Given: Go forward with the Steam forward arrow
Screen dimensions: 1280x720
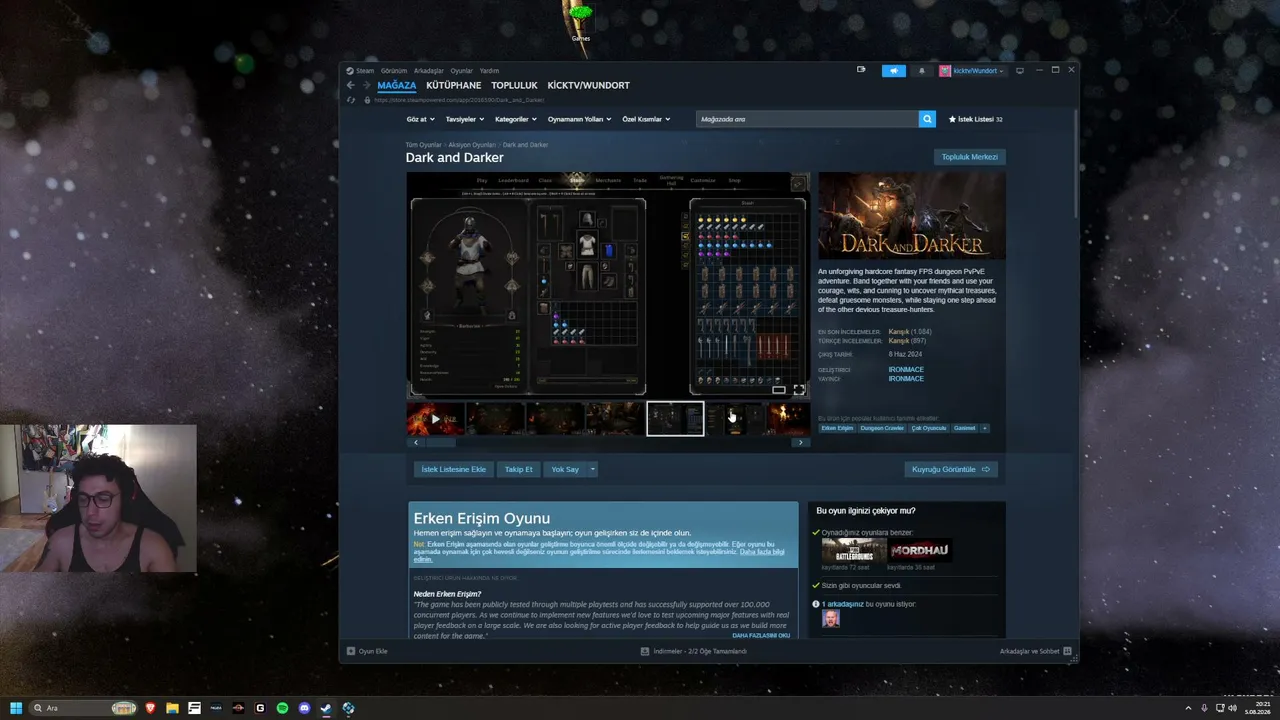Looking at the screenshot, I should [366, 86].
